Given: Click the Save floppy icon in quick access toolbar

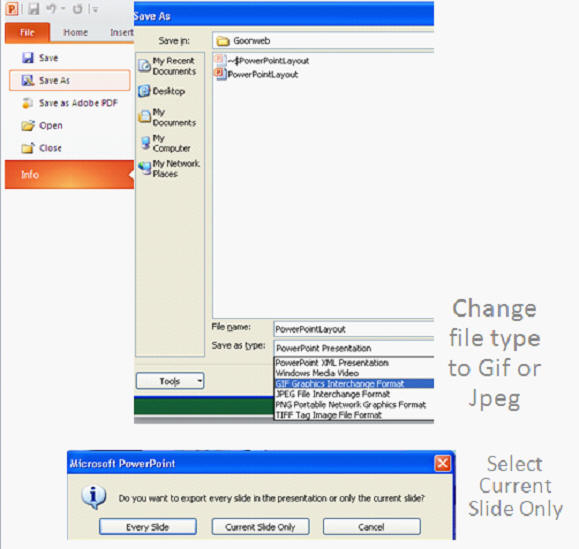Looking at the screenshot, I should (x=34, y=9).
